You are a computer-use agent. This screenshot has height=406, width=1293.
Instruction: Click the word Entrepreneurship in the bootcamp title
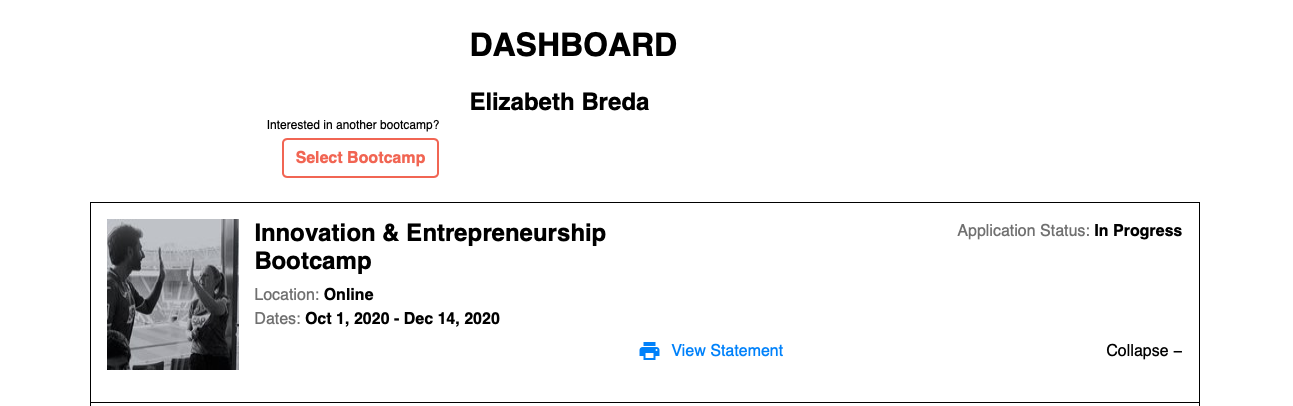(x=506, y=233)
